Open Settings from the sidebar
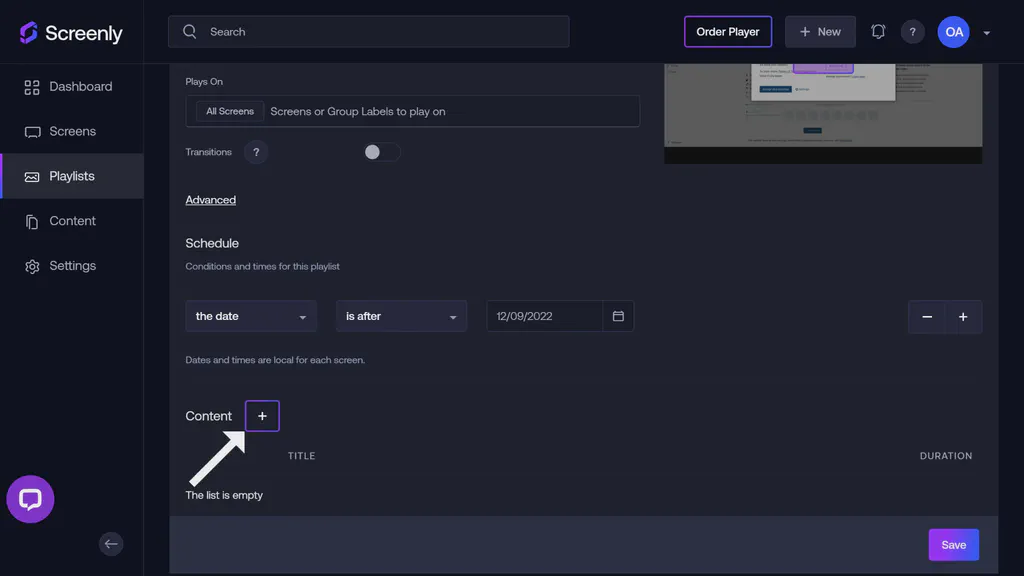The image size is (1024, 576). point(72,265)
